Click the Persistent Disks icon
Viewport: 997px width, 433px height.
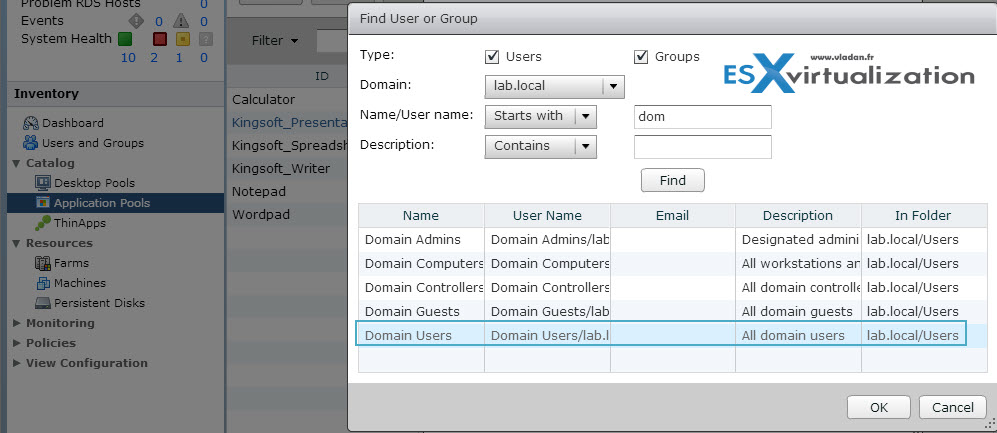click(x=43, y=303)
